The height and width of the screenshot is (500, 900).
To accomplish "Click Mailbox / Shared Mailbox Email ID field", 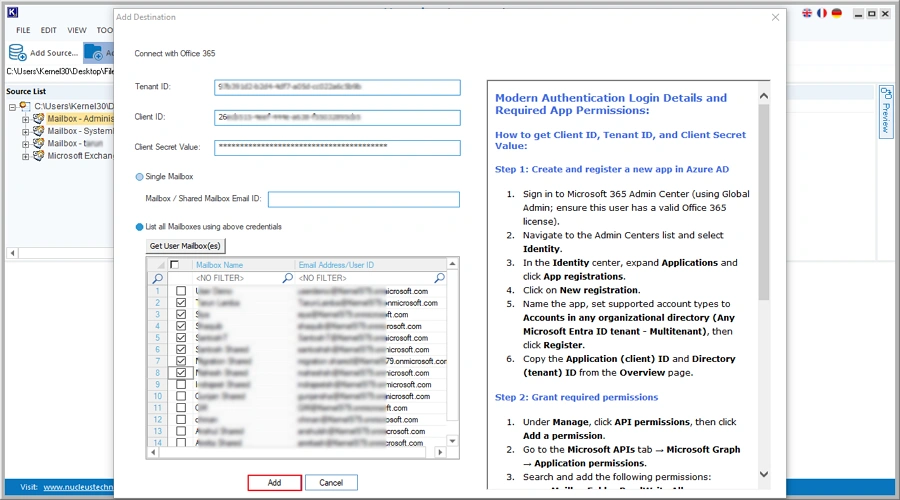I will point(364,200).
